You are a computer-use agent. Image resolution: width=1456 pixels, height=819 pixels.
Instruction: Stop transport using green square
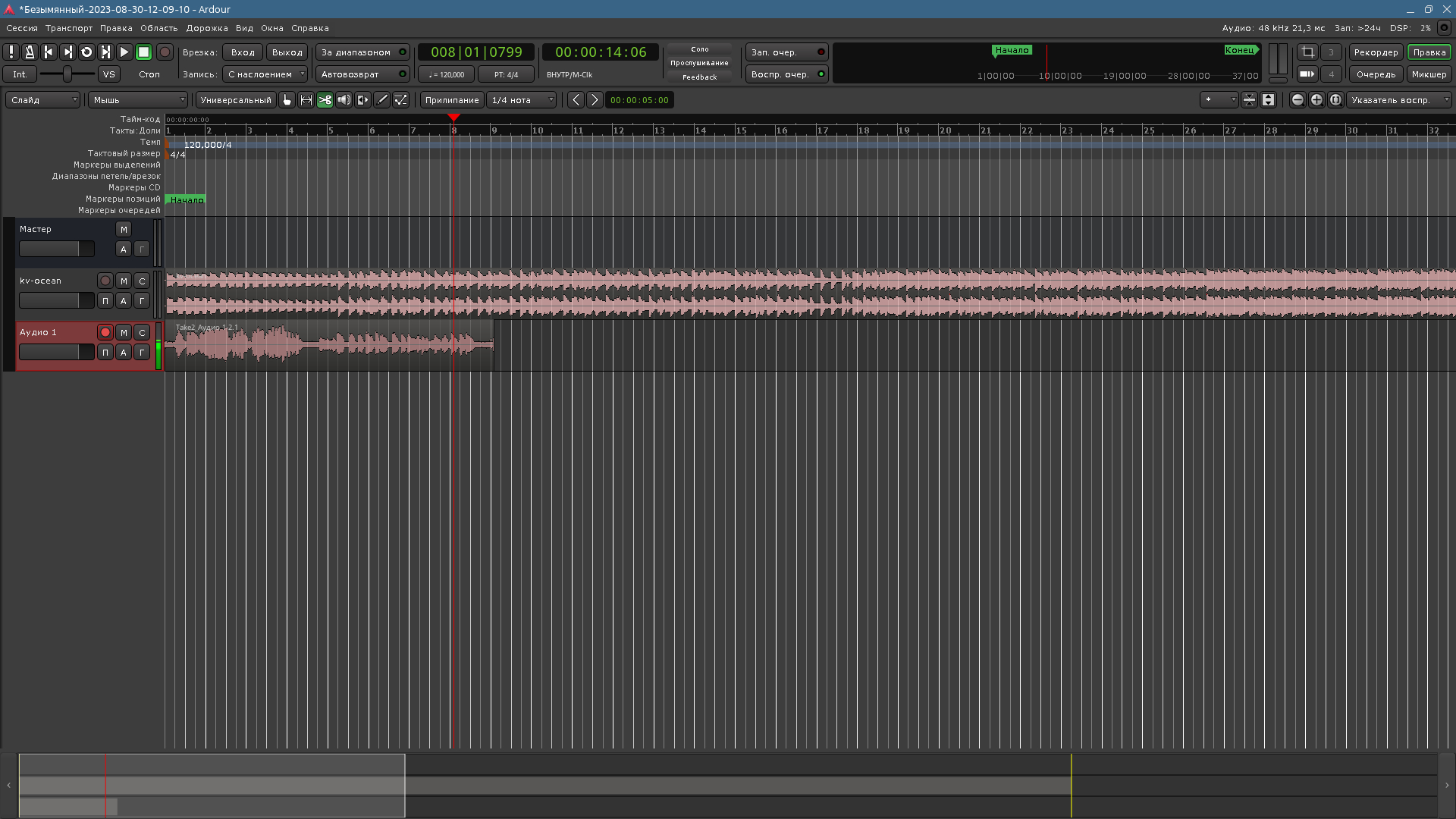[143, 52]
